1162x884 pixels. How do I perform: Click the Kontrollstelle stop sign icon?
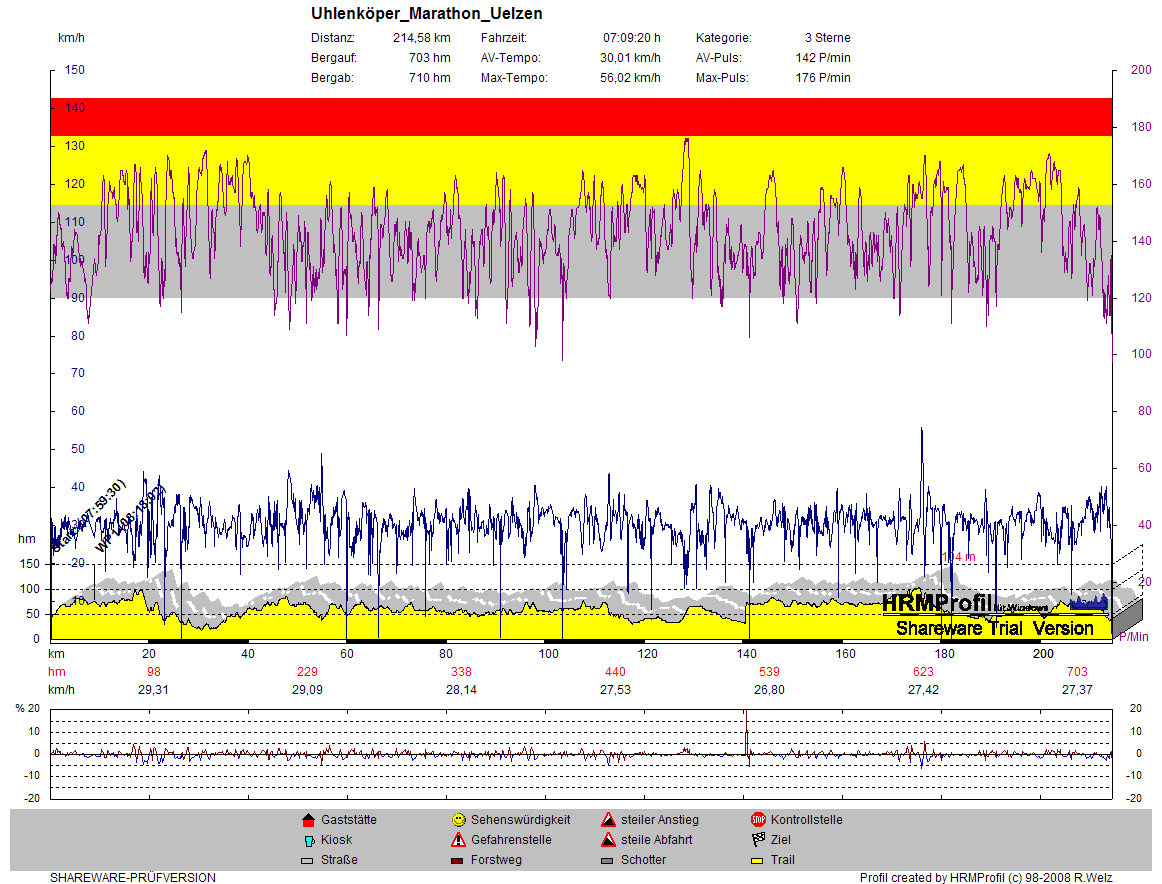pyautogui.click(x=758, y=820)
